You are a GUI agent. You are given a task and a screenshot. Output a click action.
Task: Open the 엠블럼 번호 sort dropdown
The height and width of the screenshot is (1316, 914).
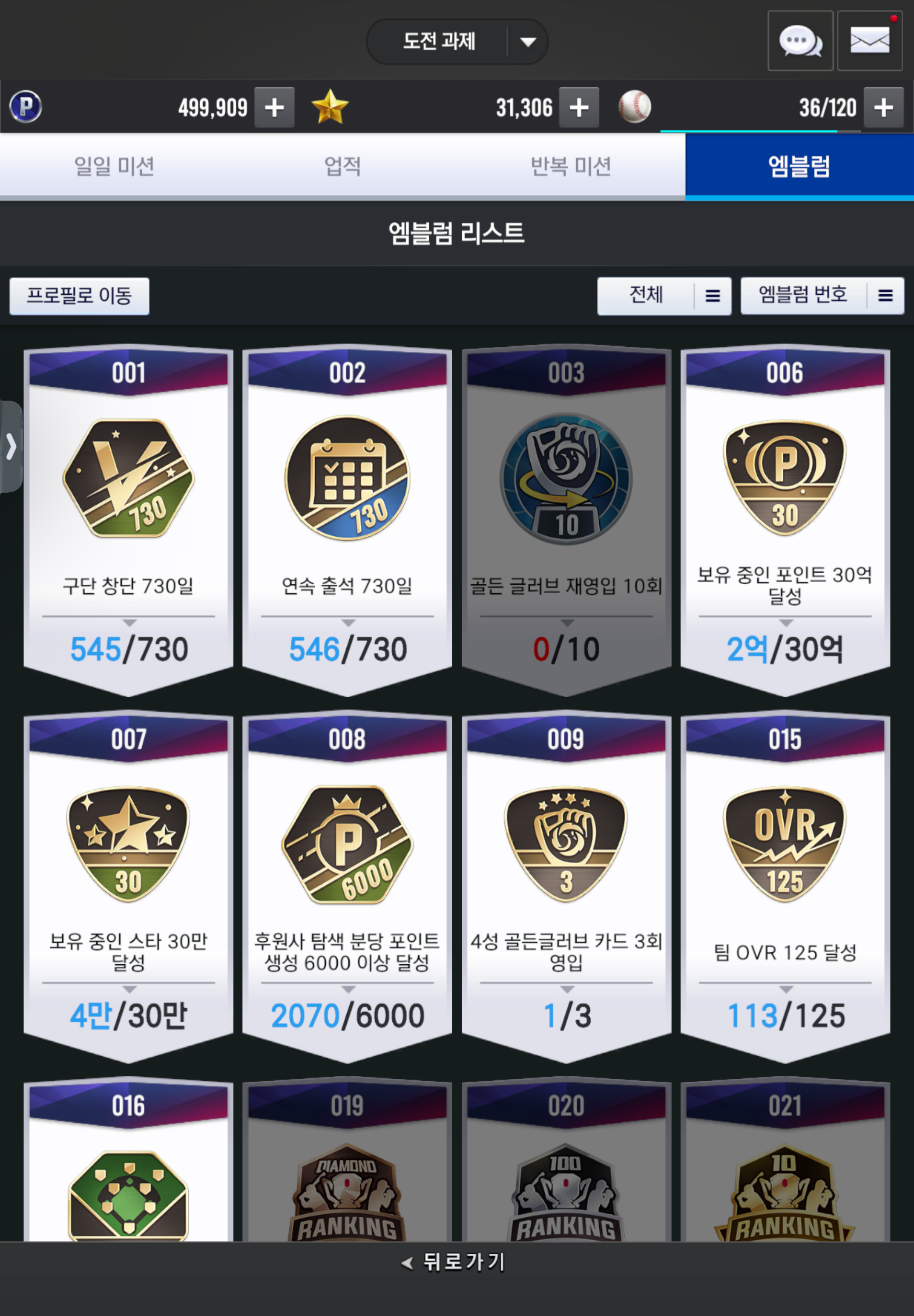[x=823, y=296]
